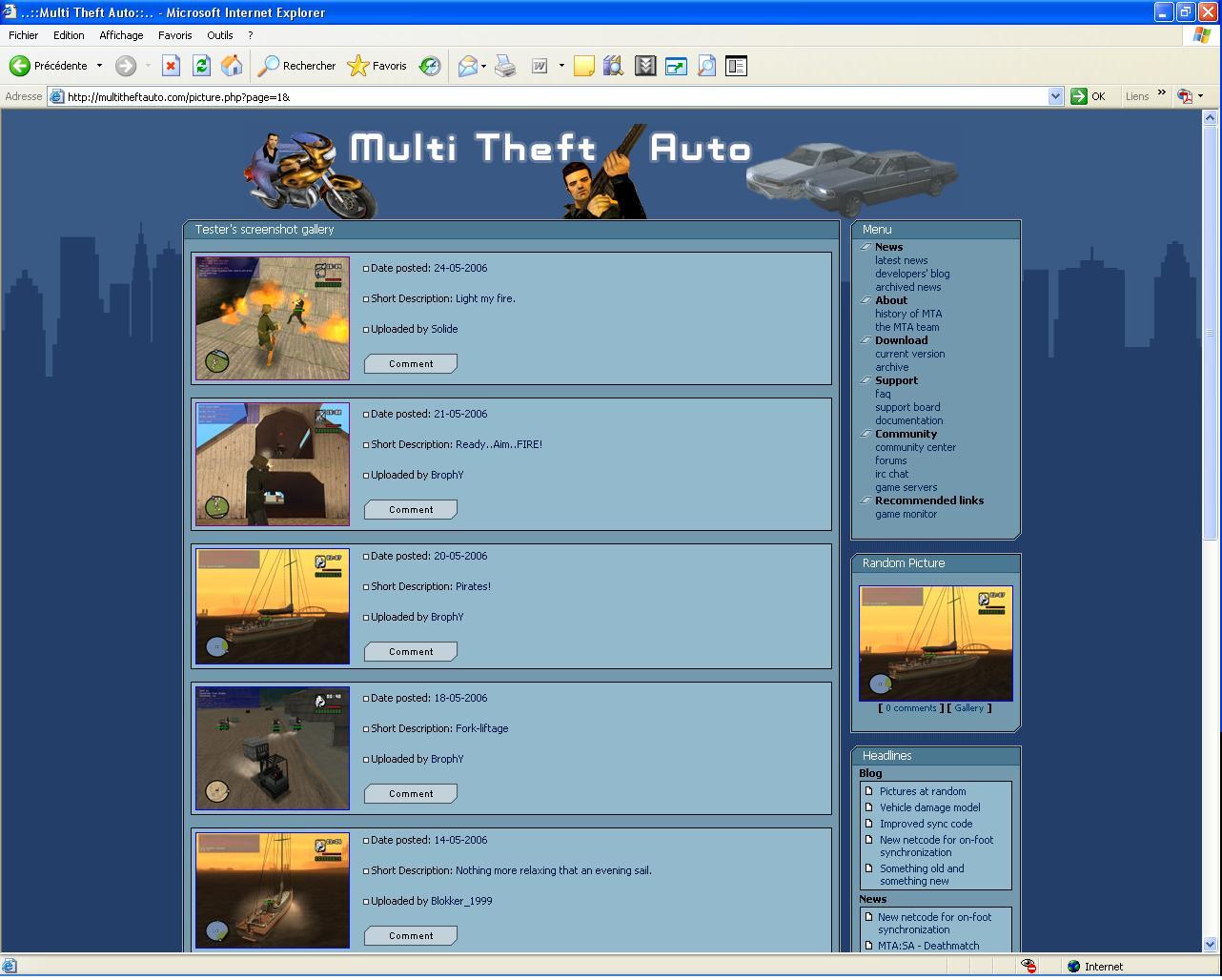Click the side panel layout icon
The image size is (1222, 980).
[x=736, y=66]
